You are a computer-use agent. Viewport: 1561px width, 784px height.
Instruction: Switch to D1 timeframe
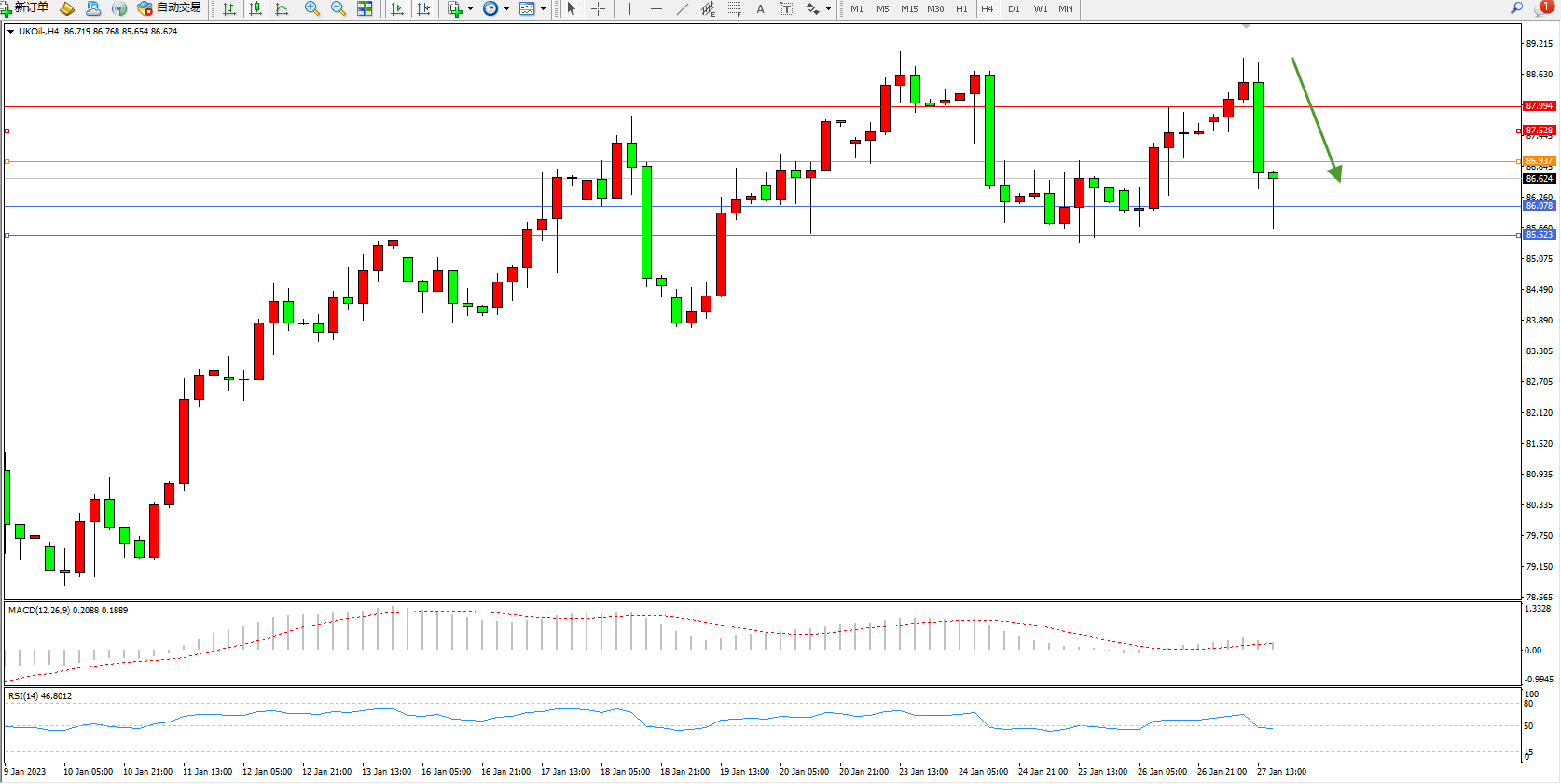(x=1014, y=8)
